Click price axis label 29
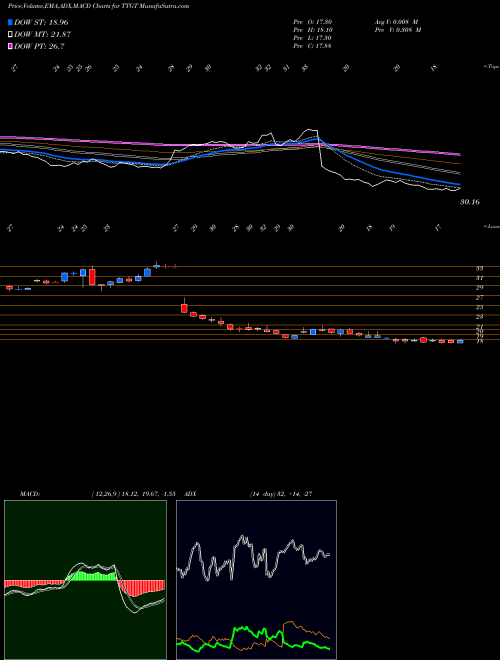This screenshot has width=500, height=660. (479, 287)
